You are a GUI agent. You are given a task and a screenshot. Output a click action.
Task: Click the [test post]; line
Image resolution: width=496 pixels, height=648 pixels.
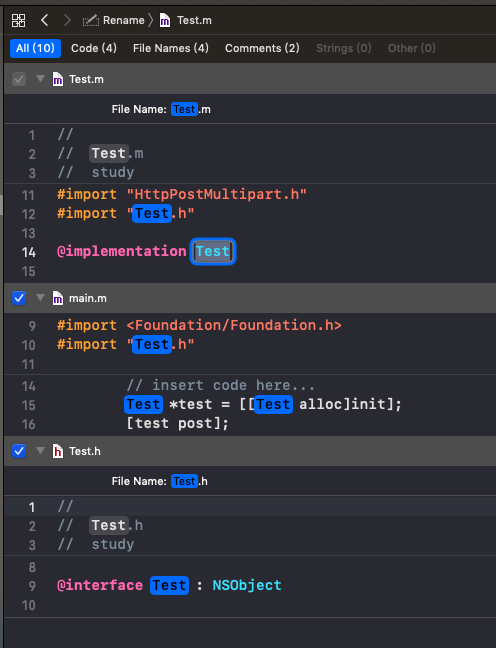click(177, 424)
